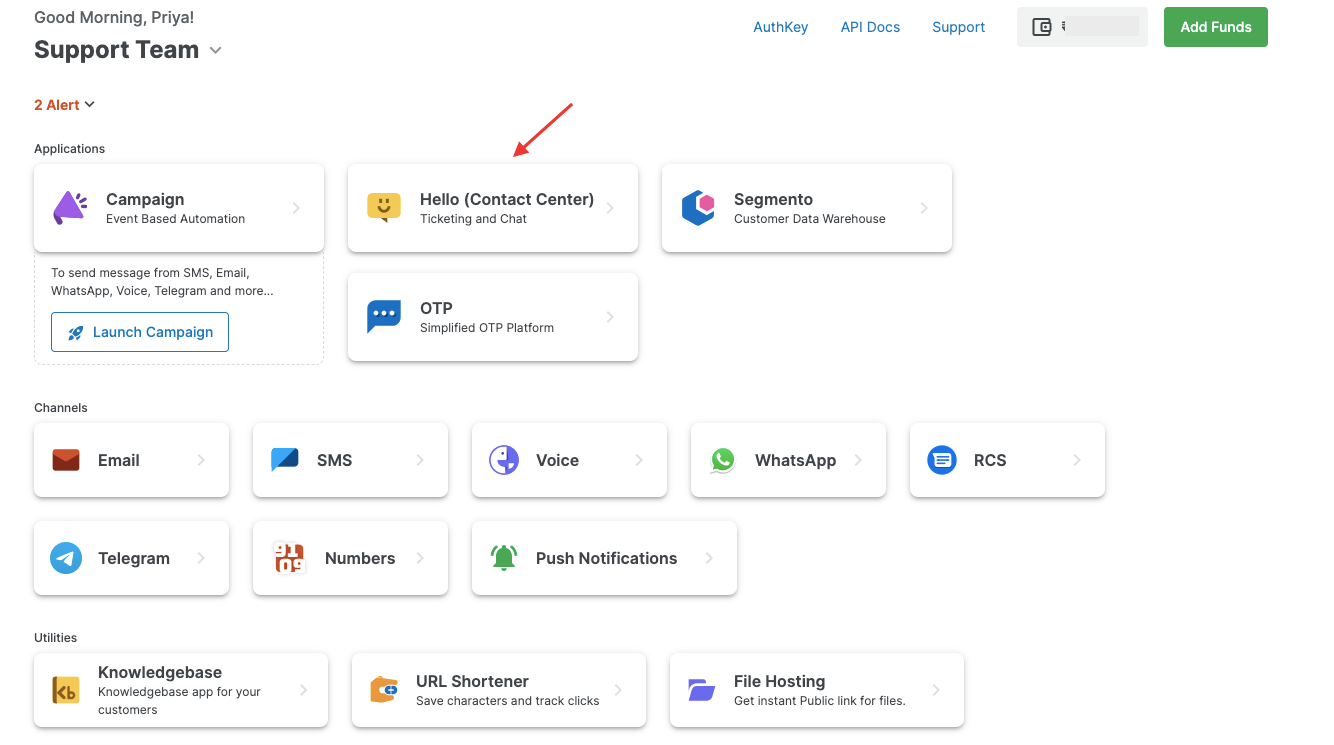Click "Simplified OTP Platform" subtitle
Viewport: 1334px width, 745px height.
487,328
